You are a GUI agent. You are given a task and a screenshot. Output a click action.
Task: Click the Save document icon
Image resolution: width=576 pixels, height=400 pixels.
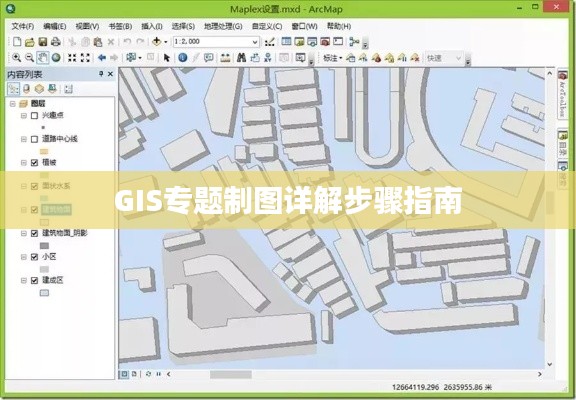point(43,42)
